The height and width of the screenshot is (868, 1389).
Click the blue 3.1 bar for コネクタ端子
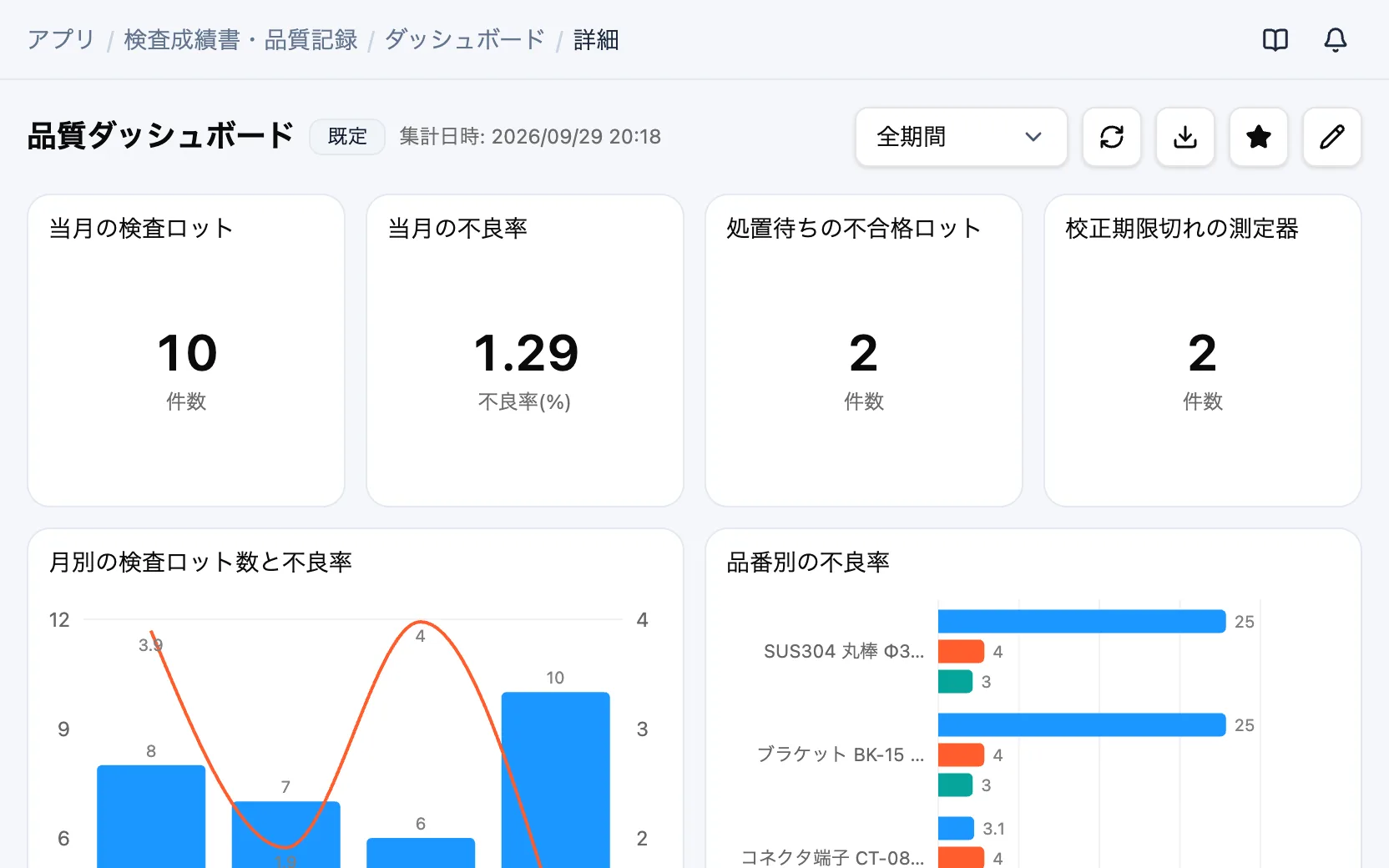[956, 829]
